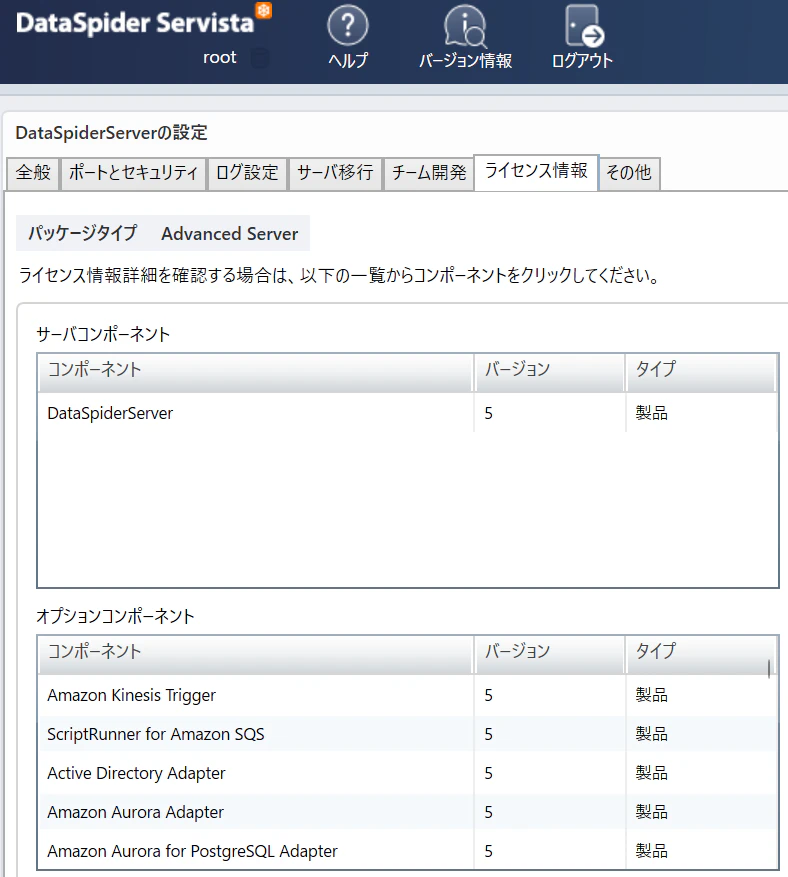This screenshot has width=788, height=877.
Task: Click コンポーネント header in option components table
Action: click(x=256, y=654)
